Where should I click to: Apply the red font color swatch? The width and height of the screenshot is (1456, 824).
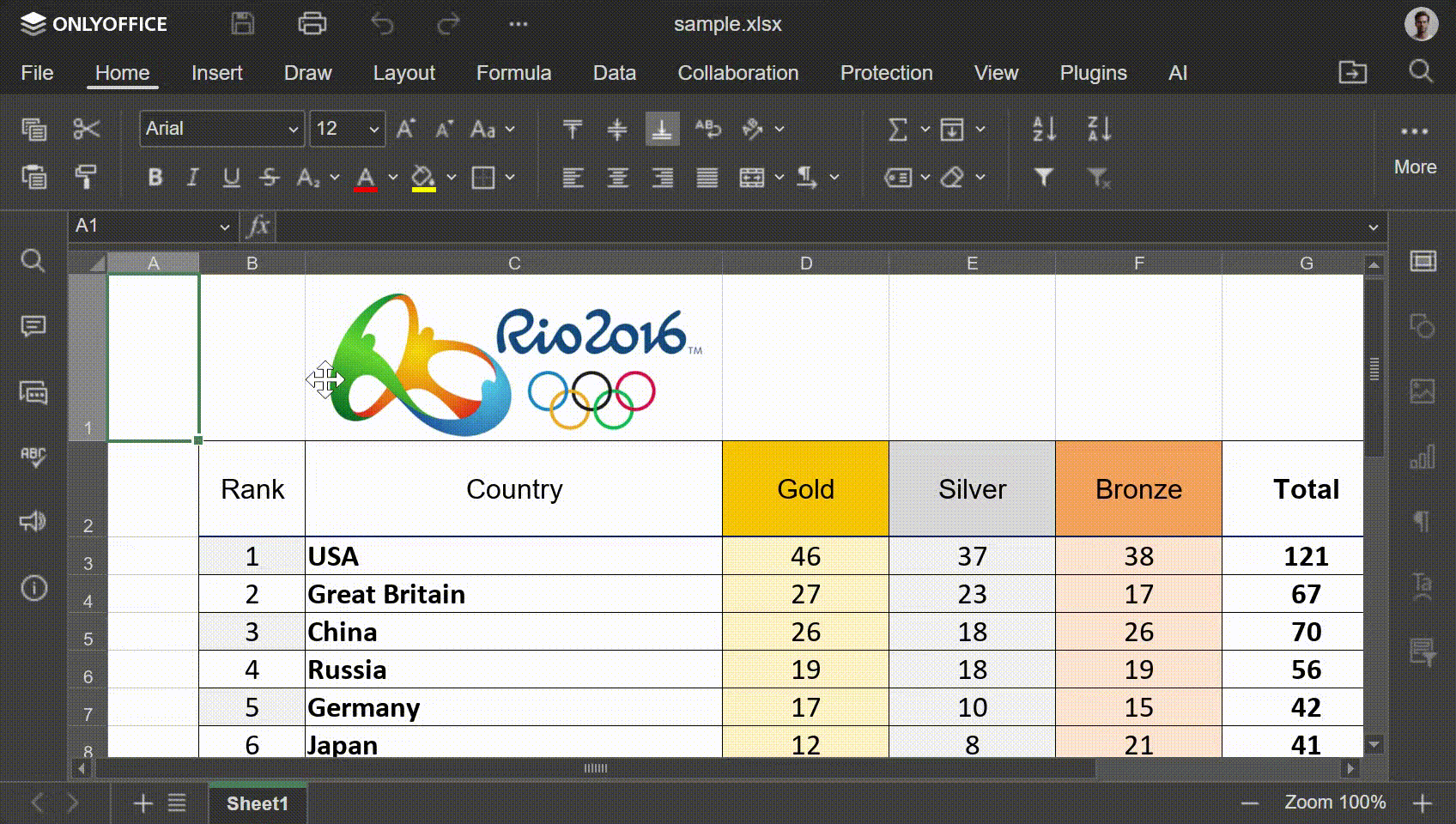pos(366,179)
